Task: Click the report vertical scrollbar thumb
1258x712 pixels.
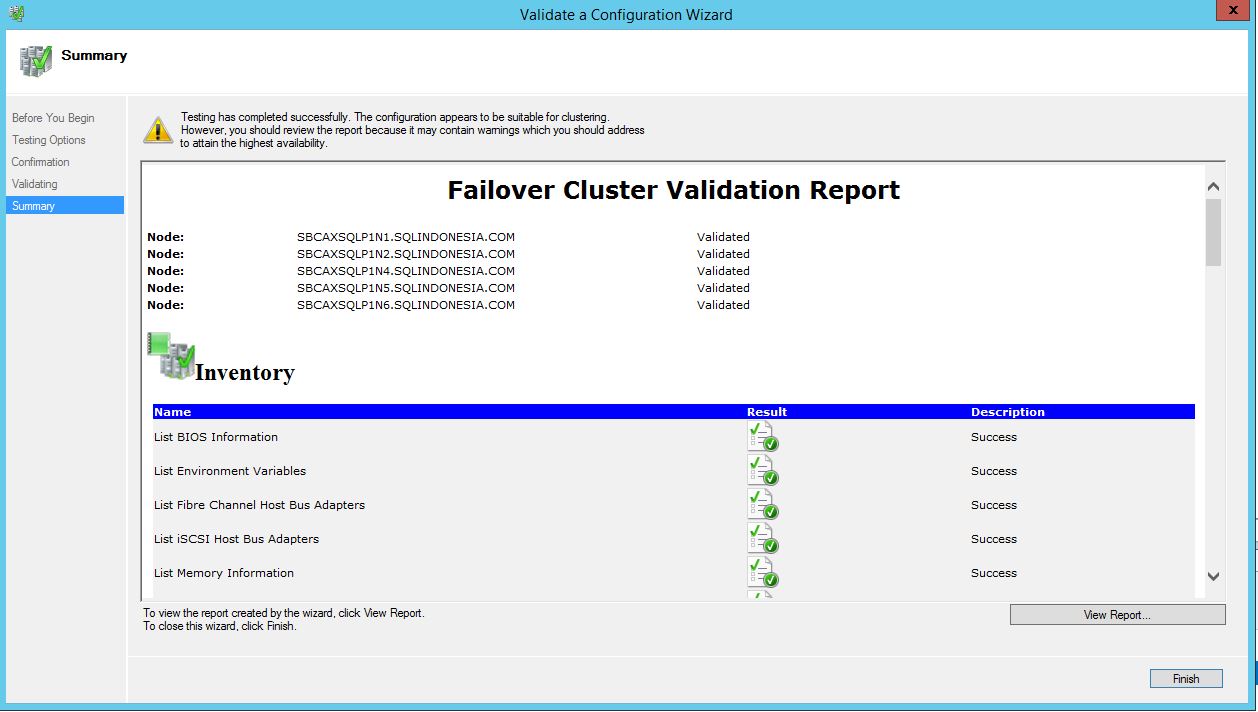Action: pyautogui.click(x=1213, y=232)
